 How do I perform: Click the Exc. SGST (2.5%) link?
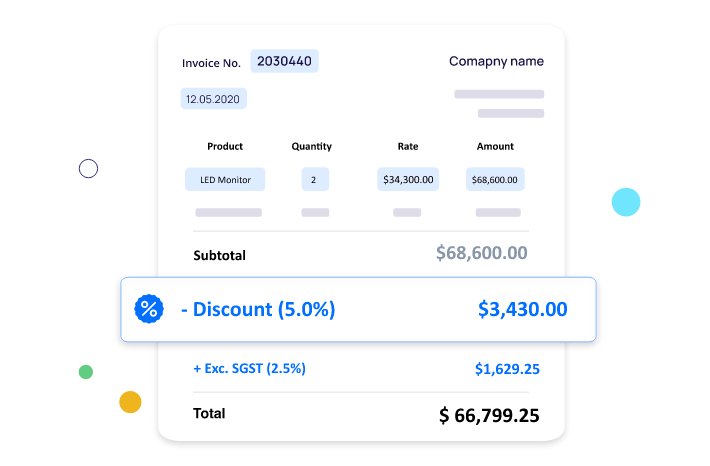click(249, 369)
